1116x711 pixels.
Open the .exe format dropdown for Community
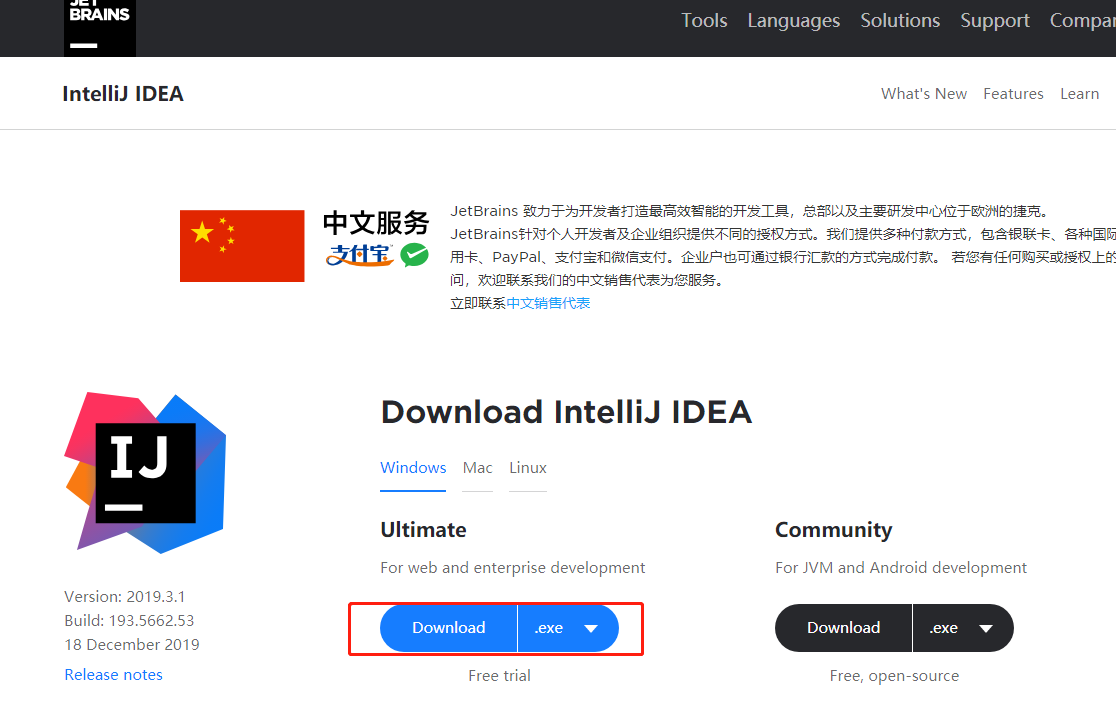pos(963,628)
